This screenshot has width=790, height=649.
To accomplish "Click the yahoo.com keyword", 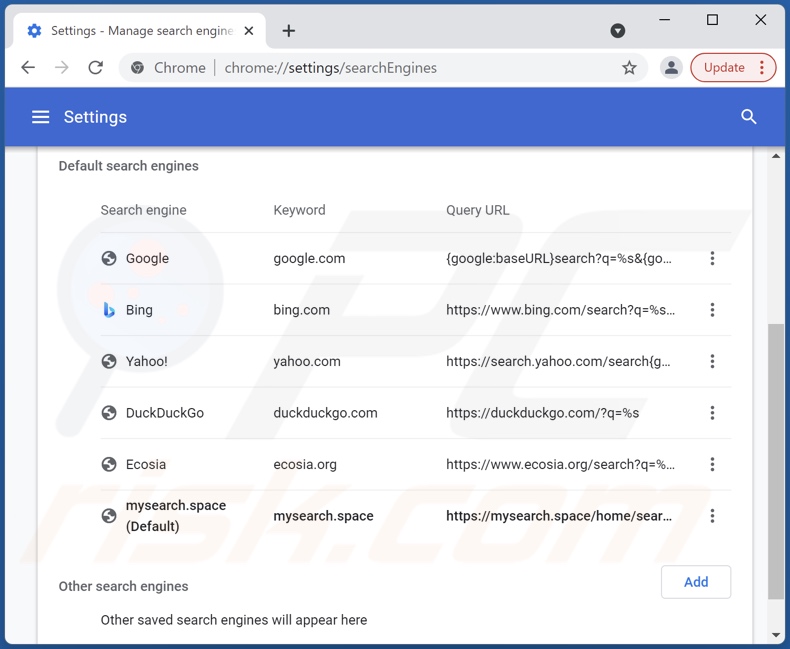I will point(307,361).
